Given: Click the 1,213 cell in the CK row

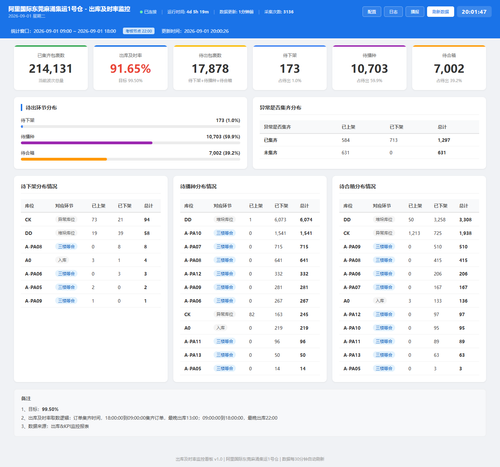Looking at the screenshot, I should pos(414,233).
